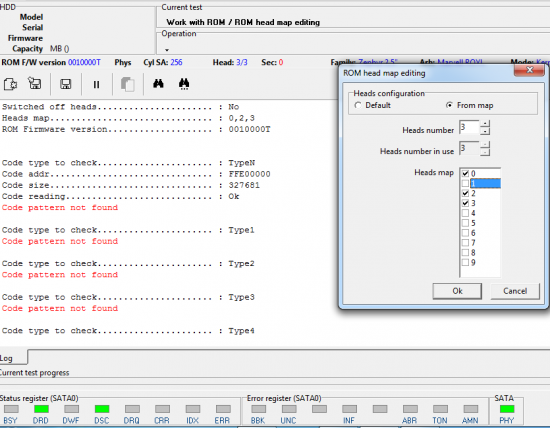Increase Heads number with up arrow
The image size is (550, 428).
point(485,123)
